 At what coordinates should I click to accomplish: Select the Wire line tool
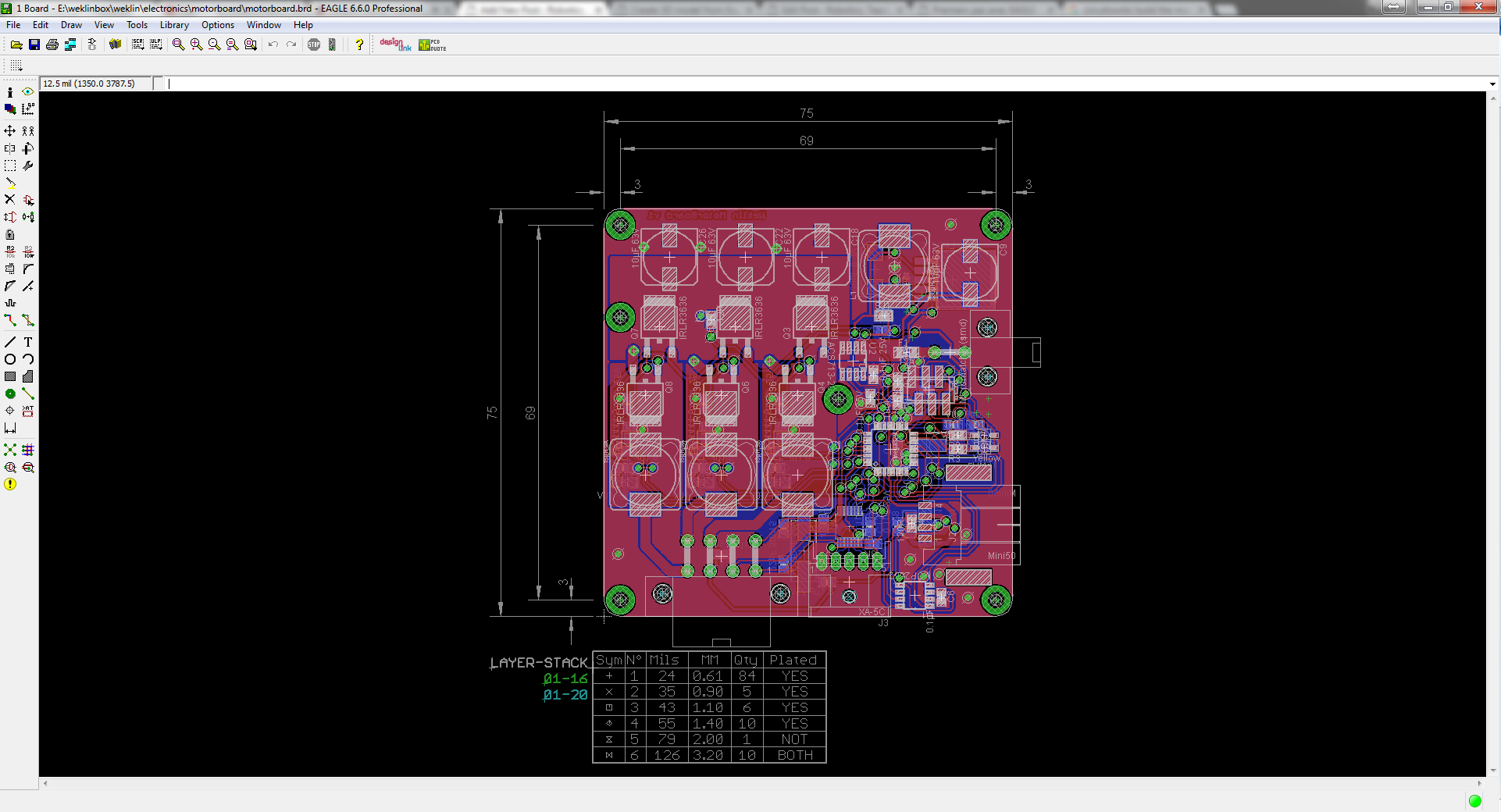point(10,342)
